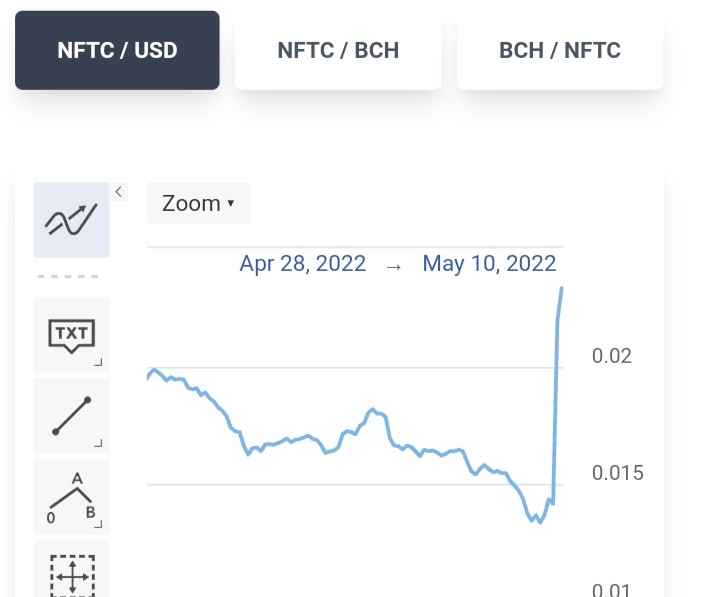Viewport: 719px width, 597px height.
Task: Open the Zoom dropdown
Action: point(199,203)
